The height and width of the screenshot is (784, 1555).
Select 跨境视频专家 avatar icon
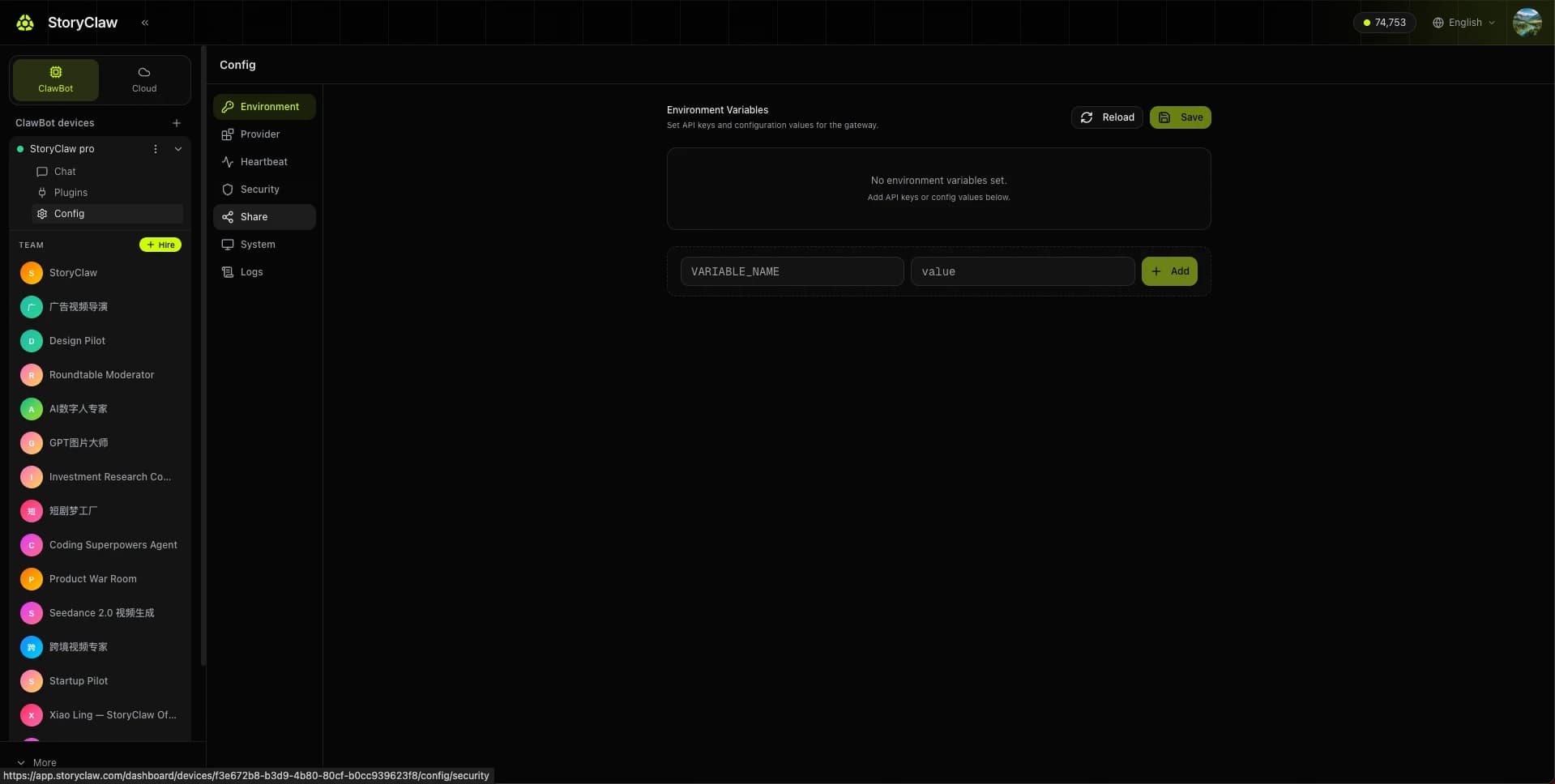pos(32,647)
